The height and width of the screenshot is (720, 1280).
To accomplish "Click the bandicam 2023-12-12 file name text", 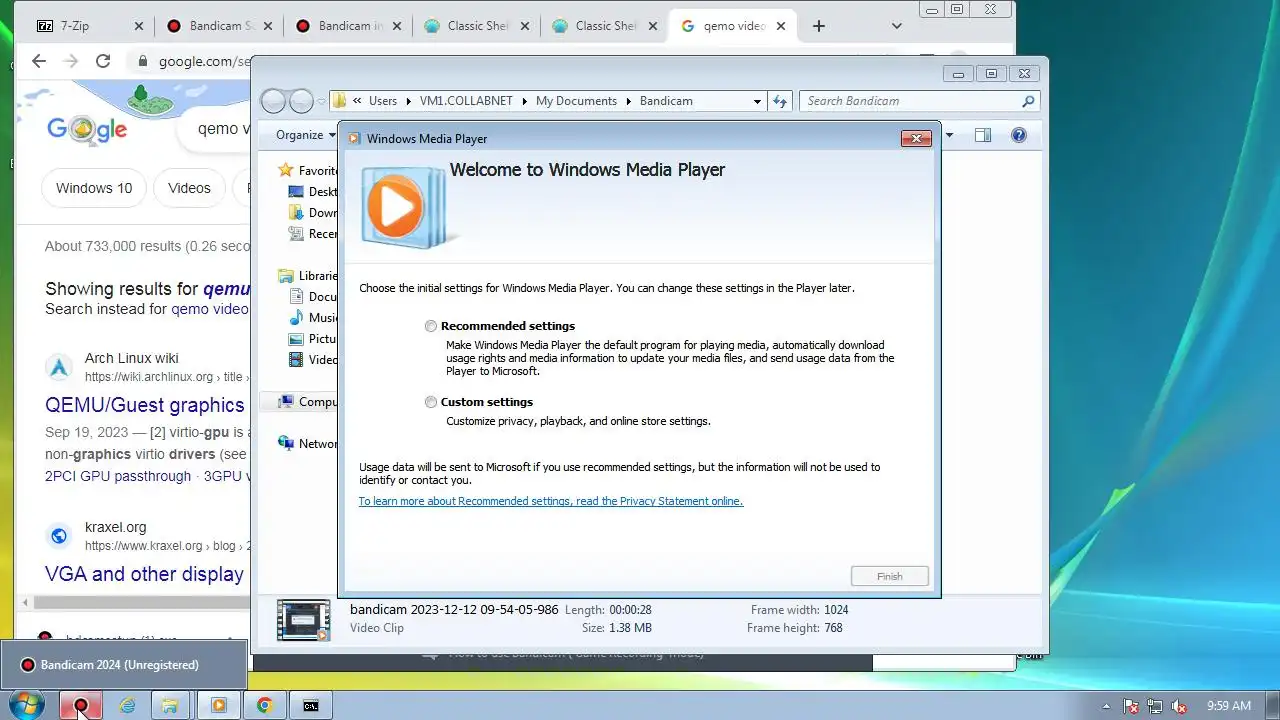I will click(454, 609).
